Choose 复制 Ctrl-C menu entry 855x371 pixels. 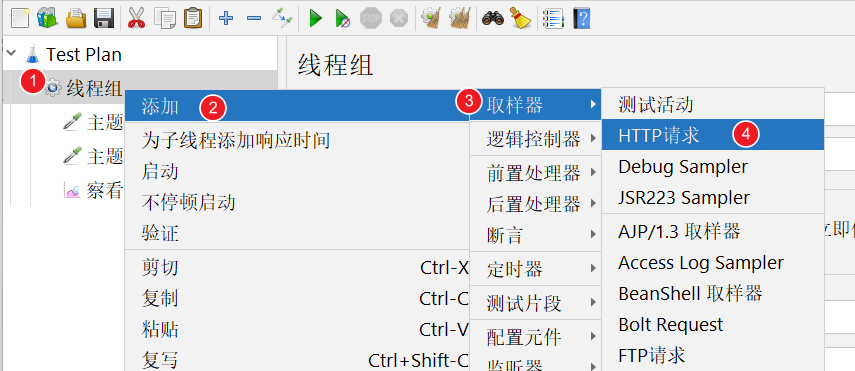pyautogui.click(x=297, y=299)
